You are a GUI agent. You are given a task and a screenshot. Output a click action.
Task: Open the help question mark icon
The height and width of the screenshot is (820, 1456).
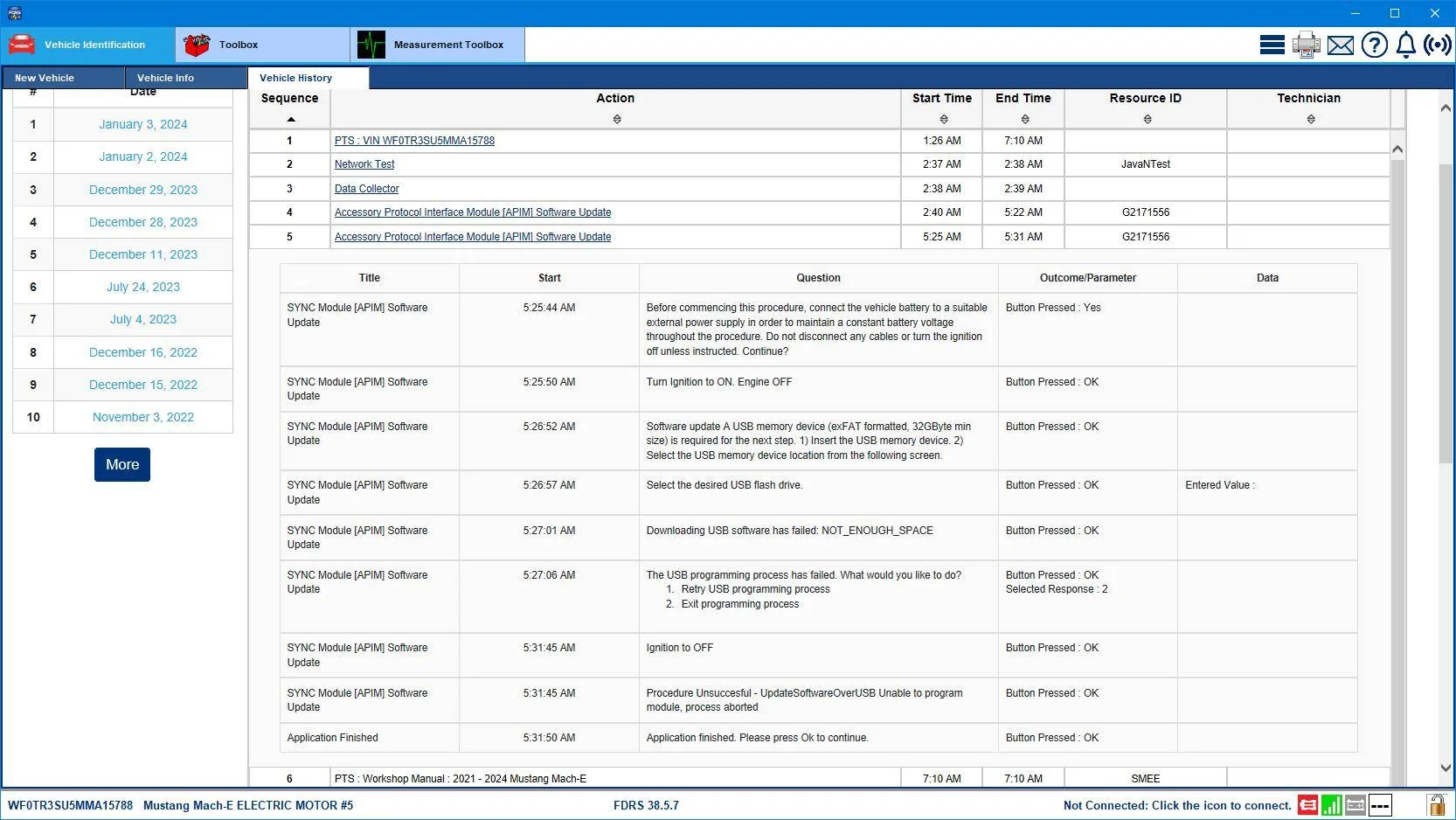1374,45
